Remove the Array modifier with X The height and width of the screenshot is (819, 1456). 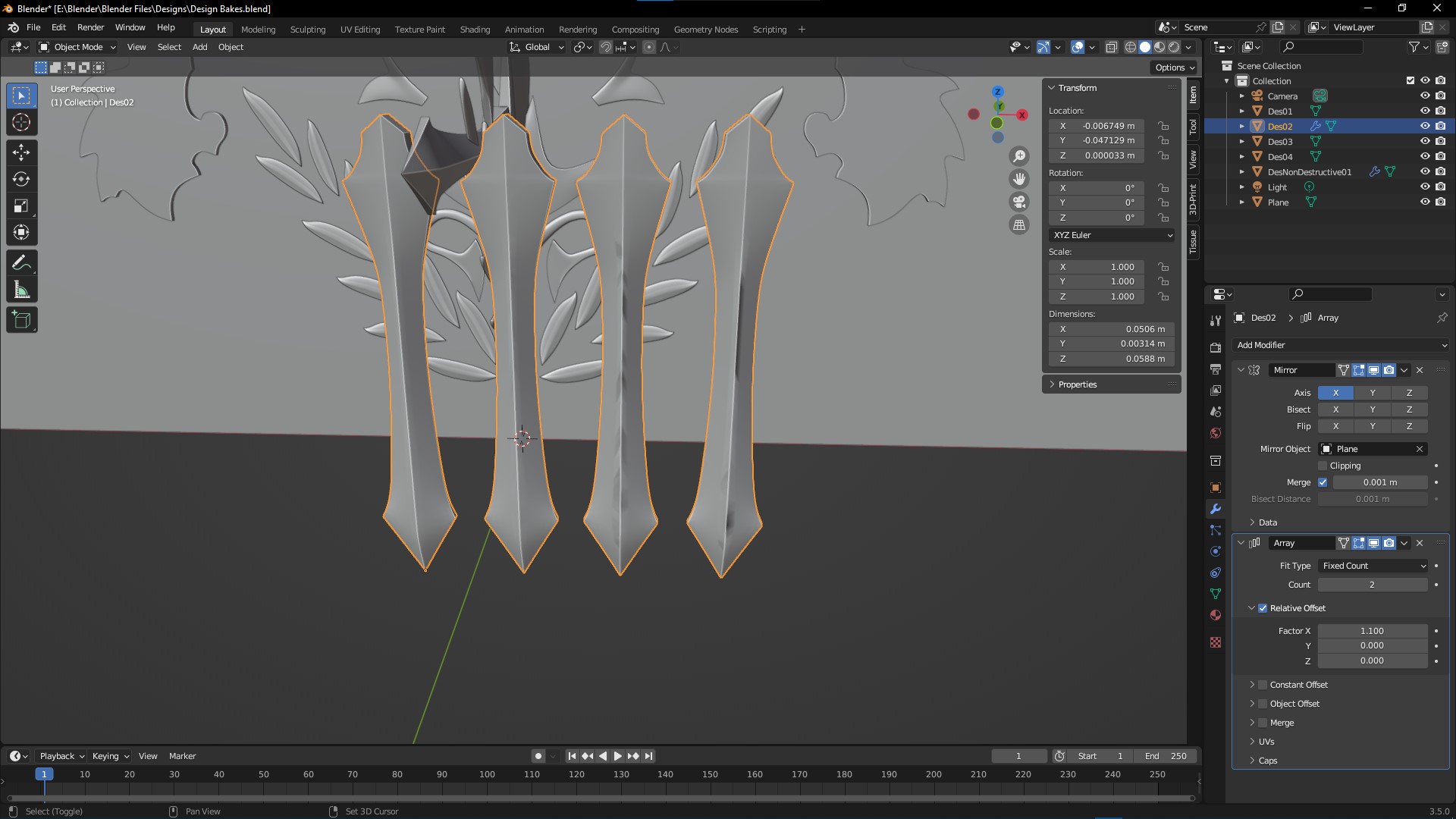(1420, 543)
